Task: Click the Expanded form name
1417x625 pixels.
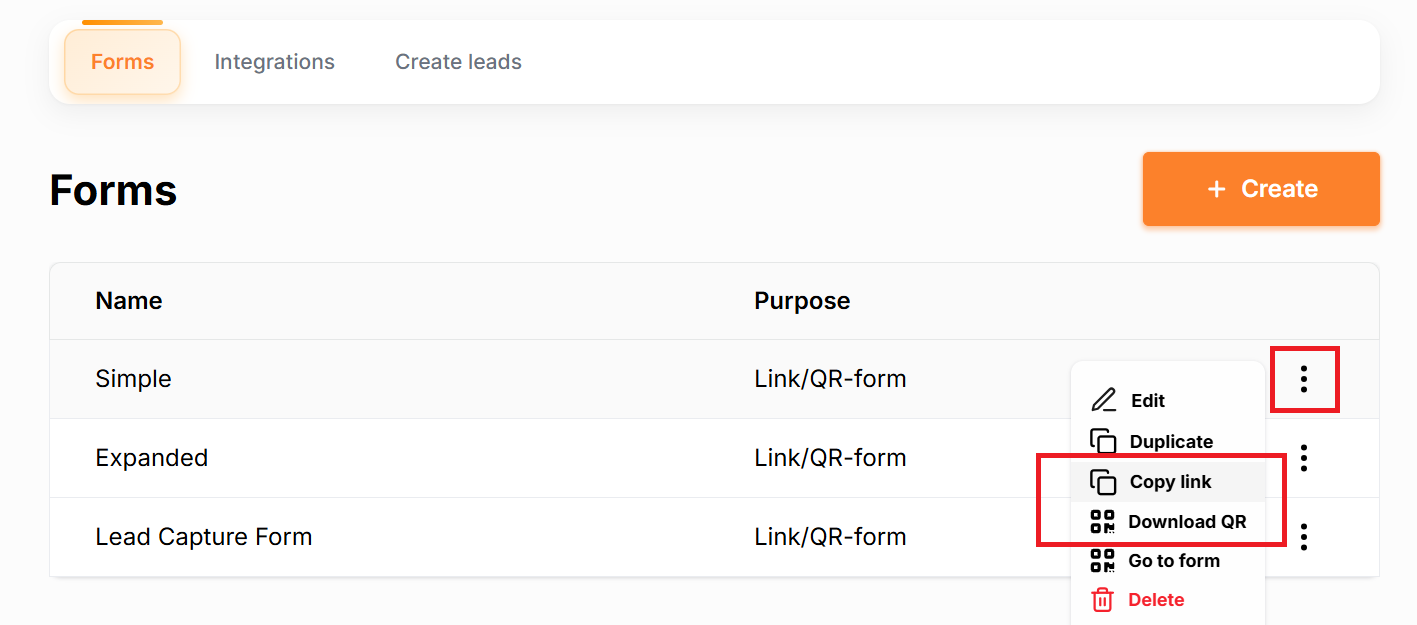Action: 151,458
